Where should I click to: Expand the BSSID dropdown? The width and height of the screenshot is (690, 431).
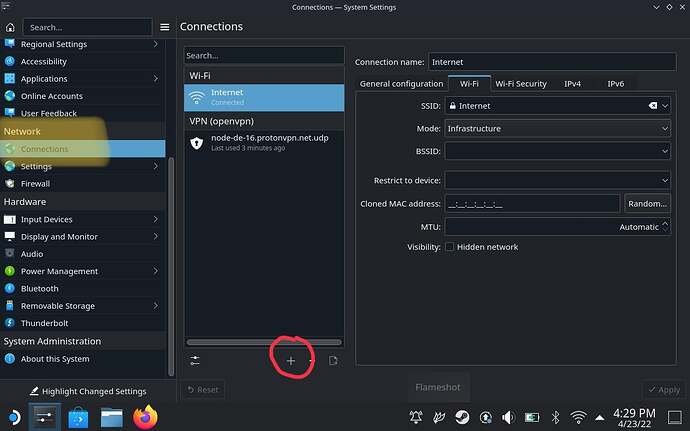557,151
